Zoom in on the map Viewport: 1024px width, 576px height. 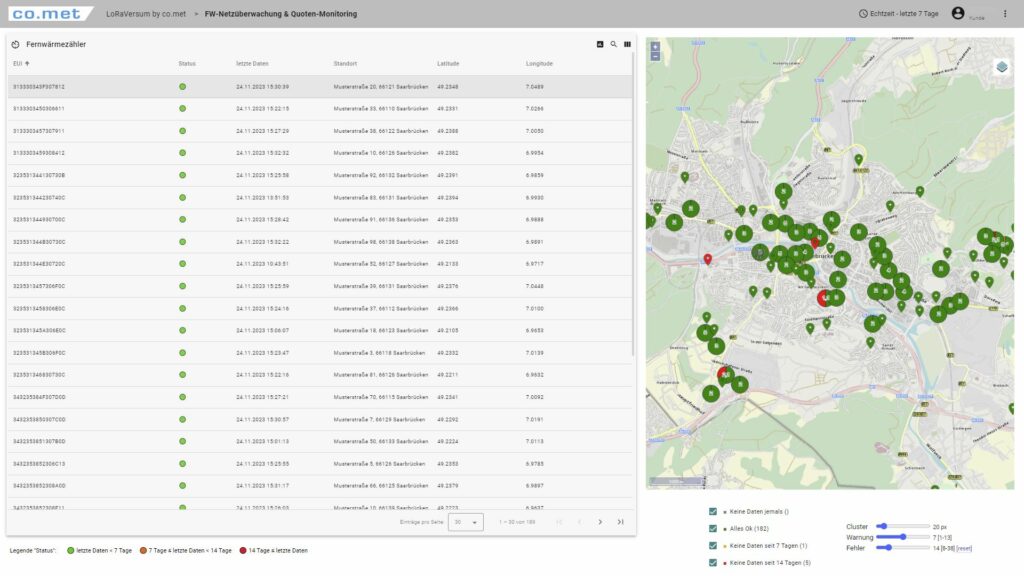[x=655, y=46]
